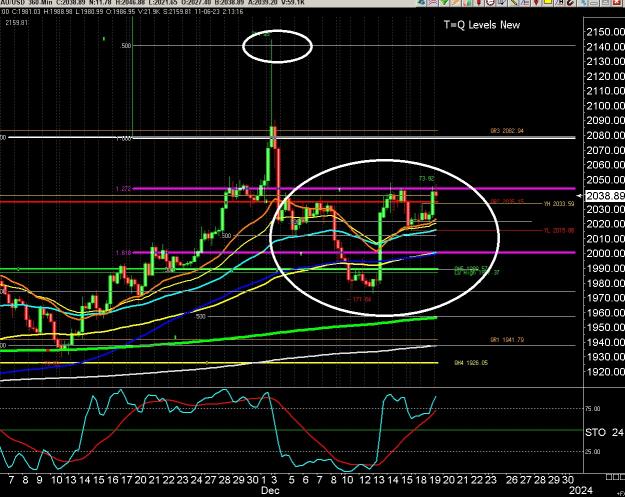Click the current price tag 2038.89
Screen dimensions: 625x497
pyautogui.click(x=605, y=196)
